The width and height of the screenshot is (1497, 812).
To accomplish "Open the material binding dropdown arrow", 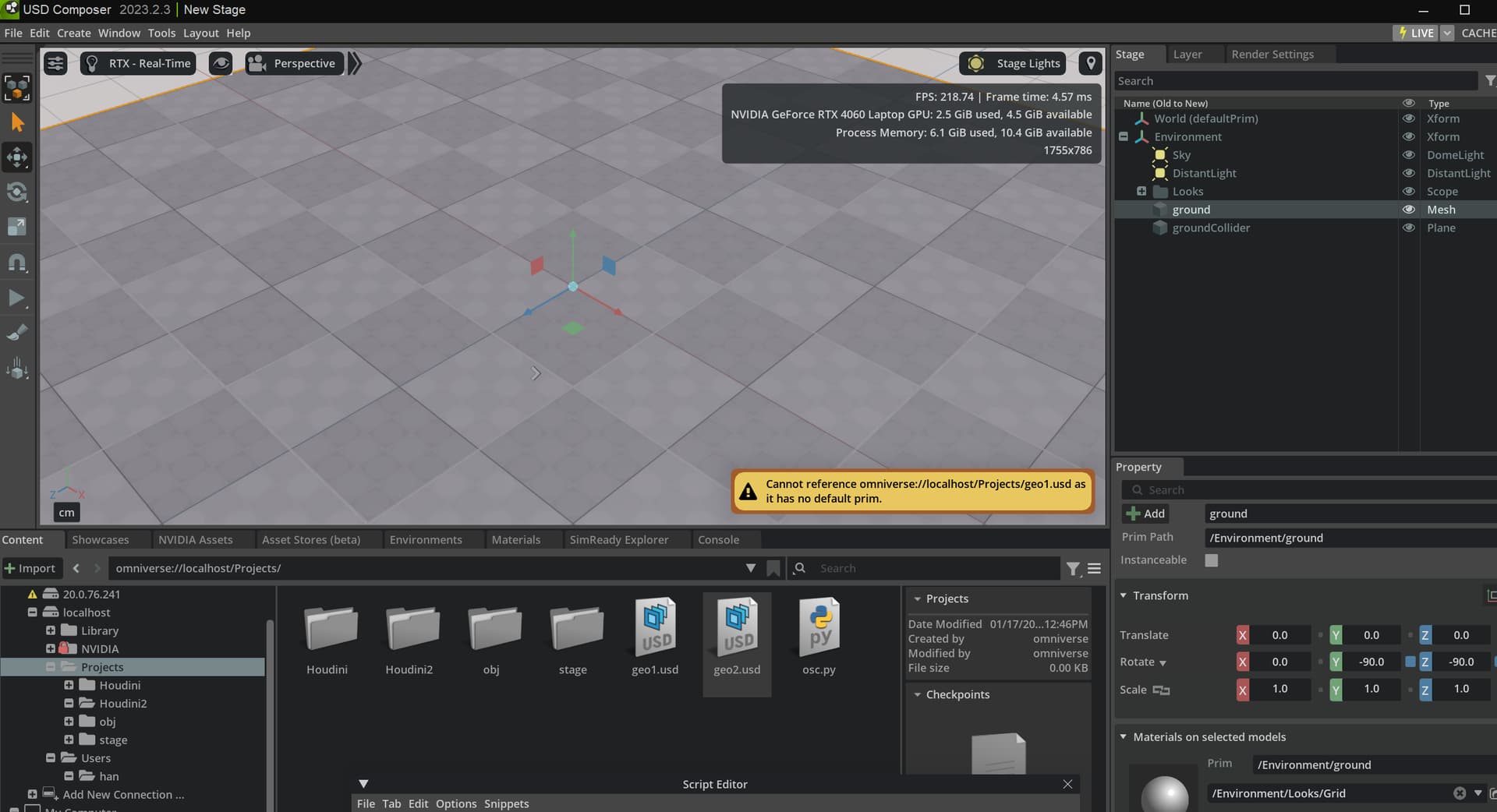I will pos(1478,793).
